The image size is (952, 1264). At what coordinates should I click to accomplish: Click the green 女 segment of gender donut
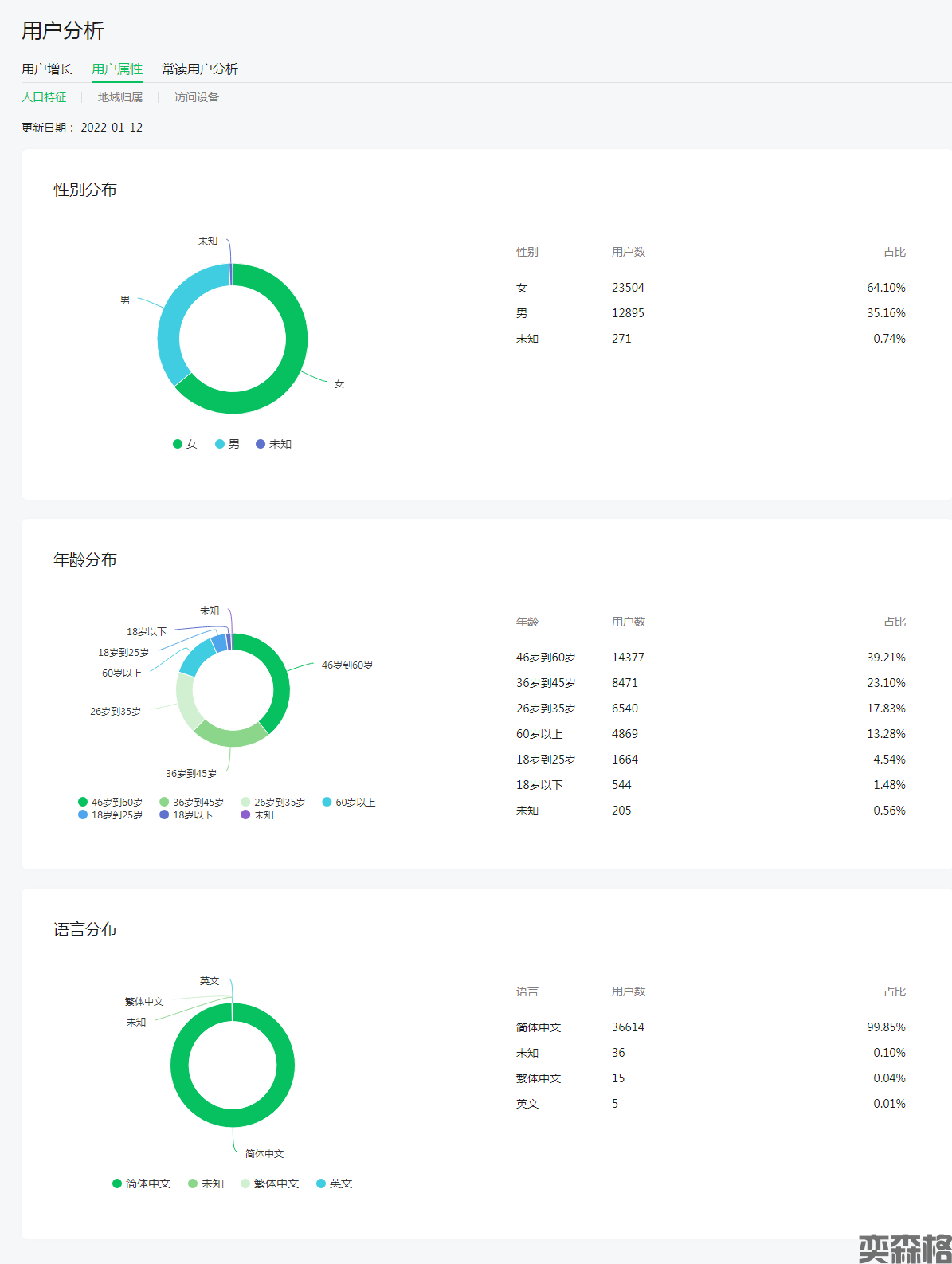pyautogui.click(x=293, y=359)
